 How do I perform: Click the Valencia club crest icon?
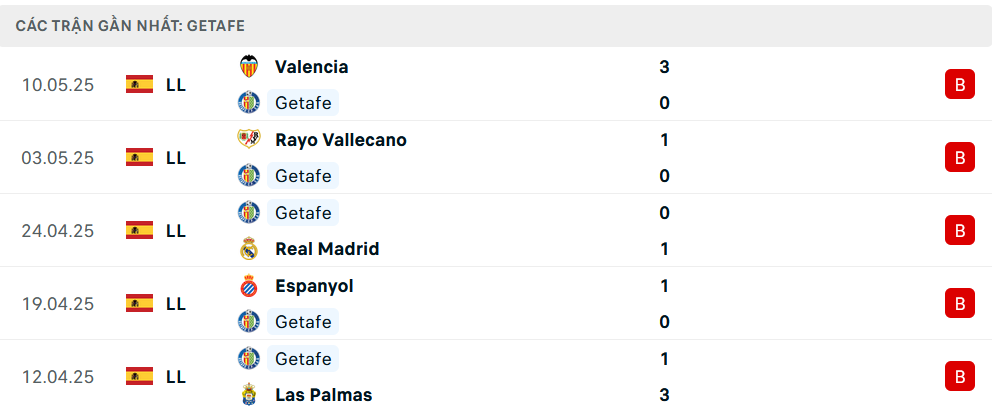249,66
